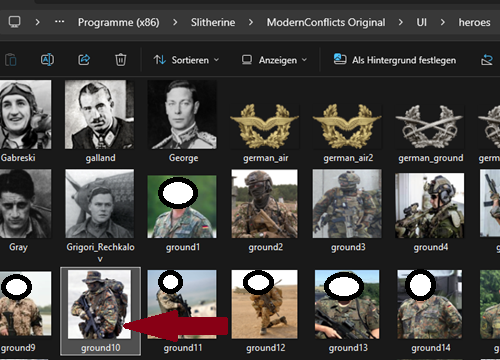Select the Grigori_Rechkalov image thumbnail
The image size is (500, 360).
tap(99, 203)
